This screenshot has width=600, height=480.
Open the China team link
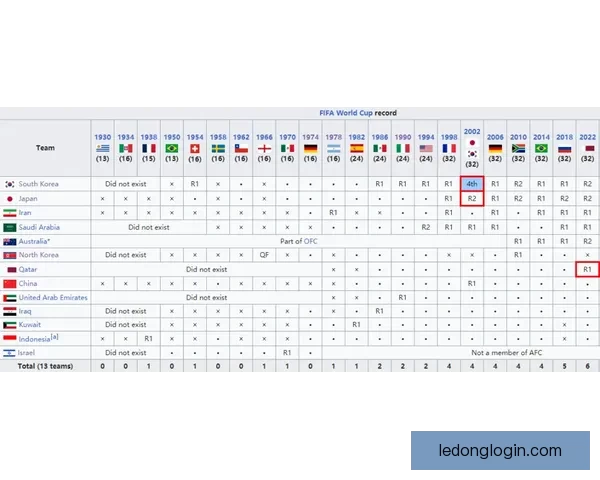tap(28, 283)
